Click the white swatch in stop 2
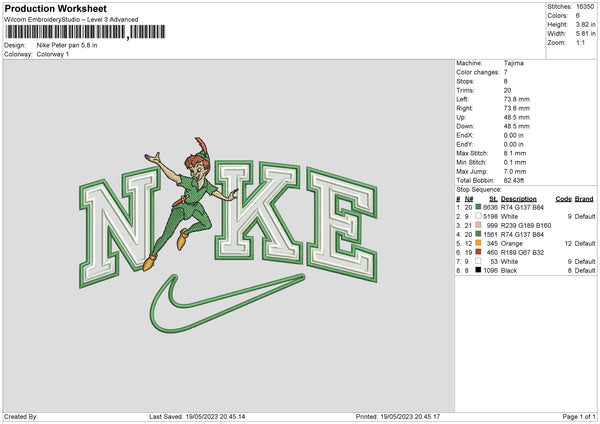Screen dimensions: 600x424 [478, 216]
